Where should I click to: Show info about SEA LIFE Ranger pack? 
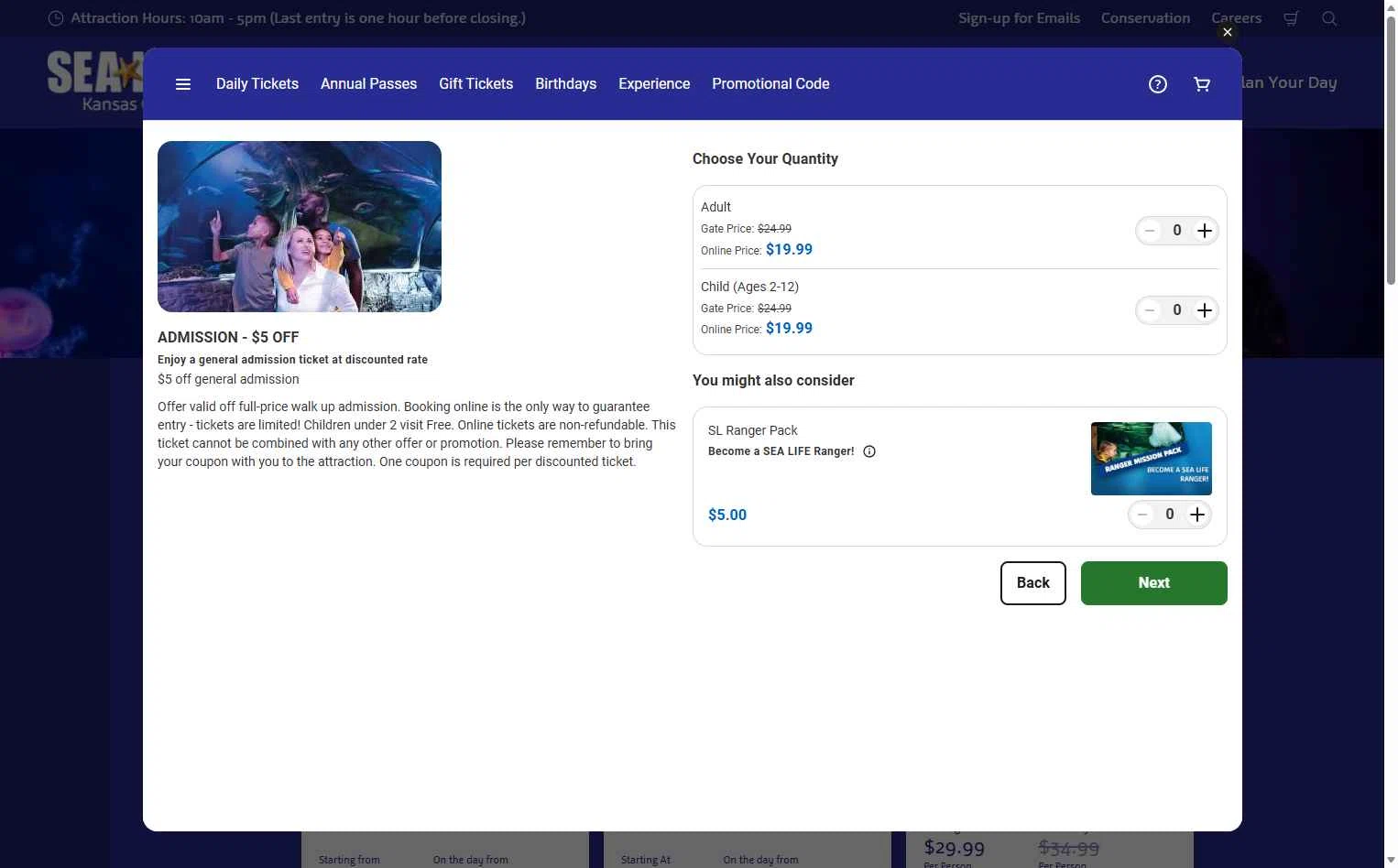click(x=869, y=451)
